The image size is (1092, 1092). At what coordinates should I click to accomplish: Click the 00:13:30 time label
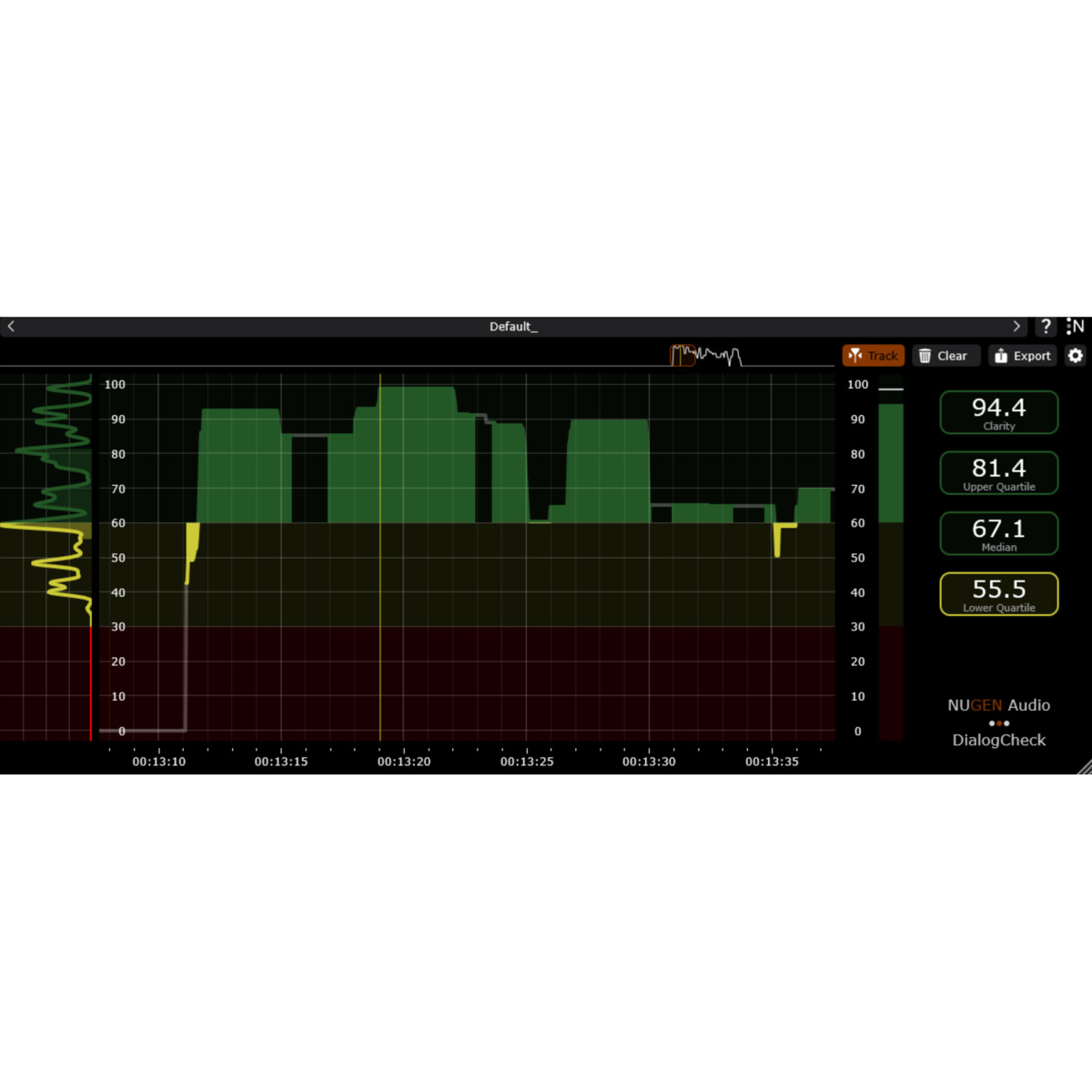click(649, 762)
